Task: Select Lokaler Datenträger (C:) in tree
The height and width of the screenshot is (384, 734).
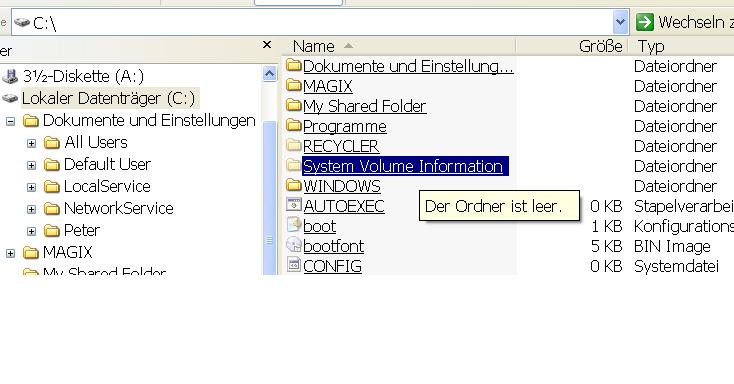Action: click(109, 98)
